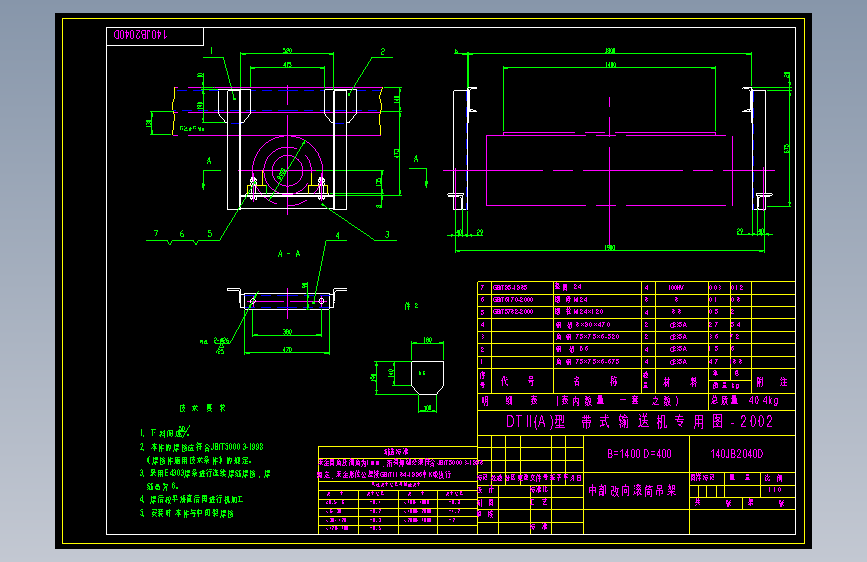The width and height of the screenshot is (867, 562).
Task: Click the A - A section view label
Action: pyautogui.click(x=289, y=254)
